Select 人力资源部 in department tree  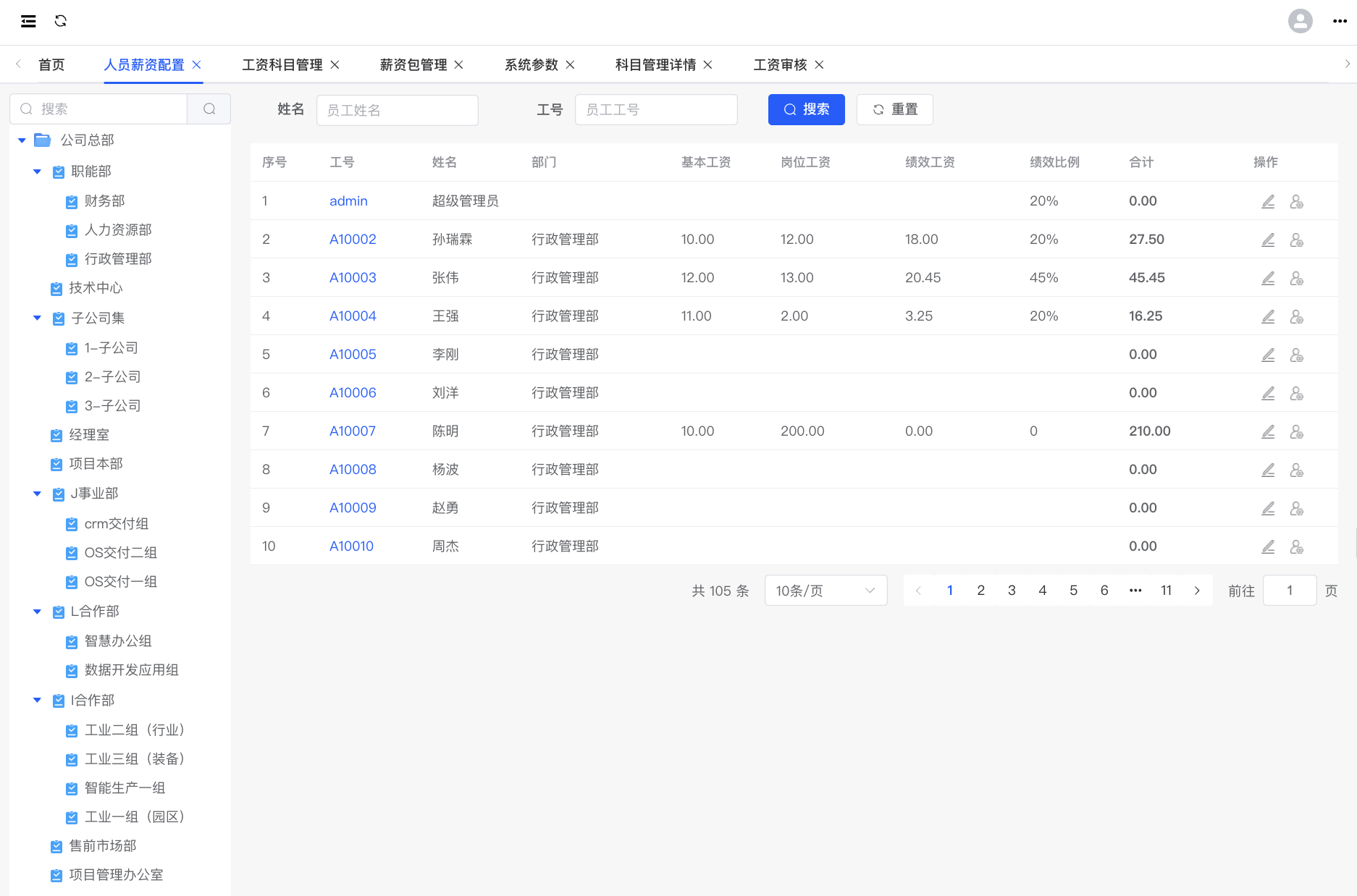[x=118, y=230]
